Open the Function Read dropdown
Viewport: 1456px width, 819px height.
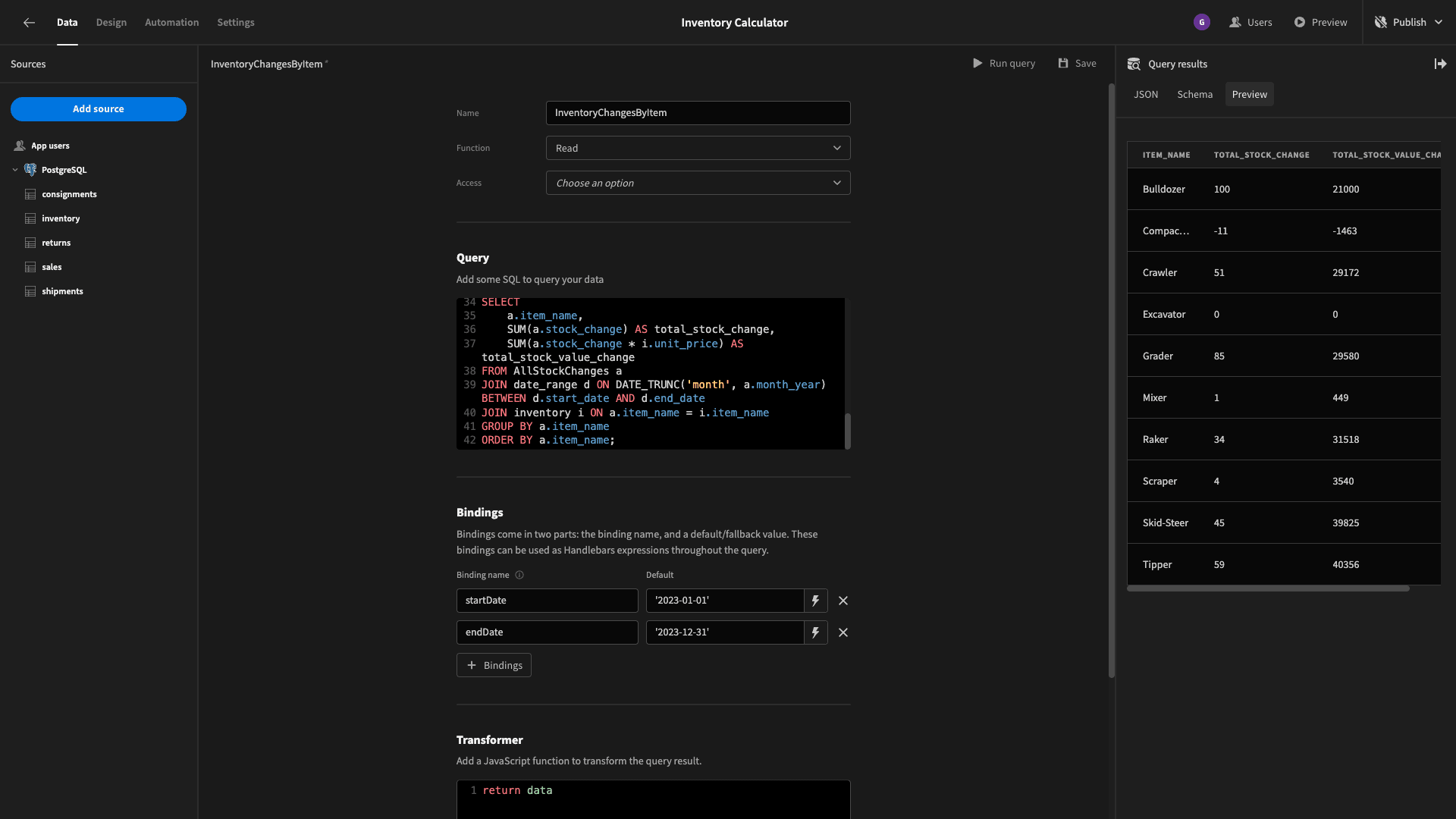click(698, 148)
